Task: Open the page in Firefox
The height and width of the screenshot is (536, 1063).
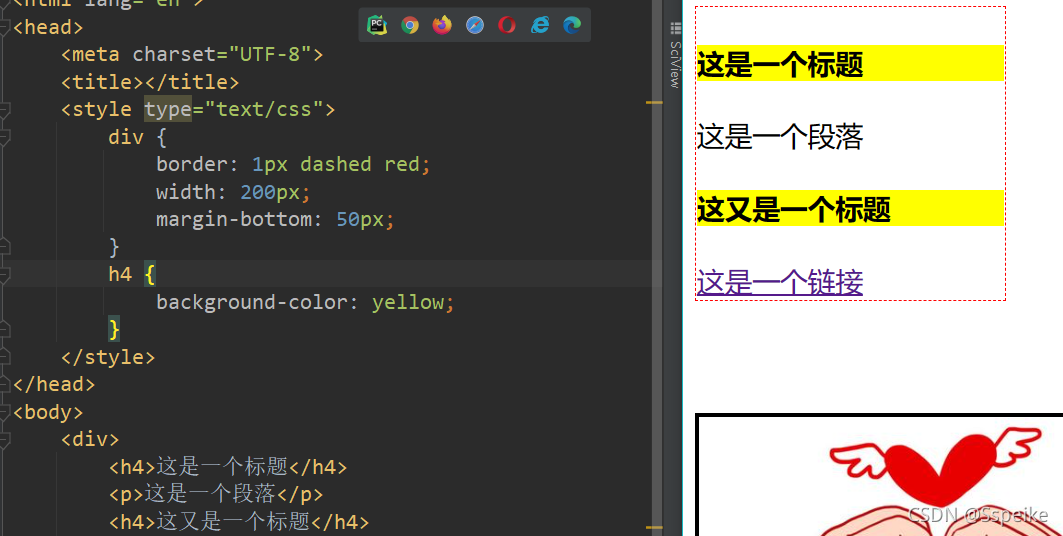Action: (442, 25)
